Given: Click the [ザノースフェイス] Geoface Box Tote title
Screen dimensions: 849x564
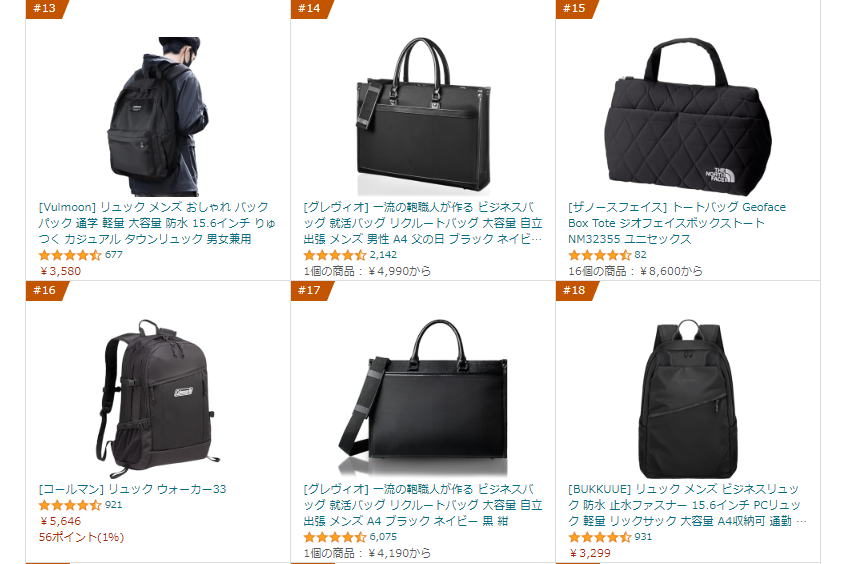Looking at the screenshot, I should (677, 223).
